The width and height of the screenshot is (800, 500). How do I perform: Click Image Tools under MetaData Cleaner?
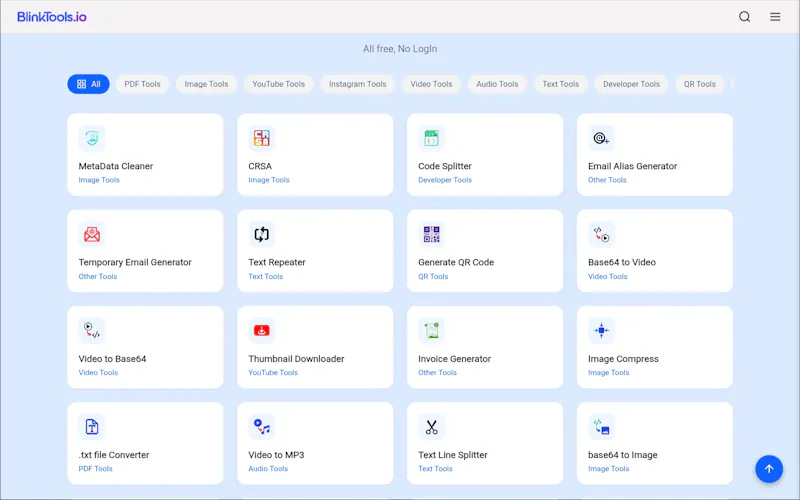(x=99, y=180)
